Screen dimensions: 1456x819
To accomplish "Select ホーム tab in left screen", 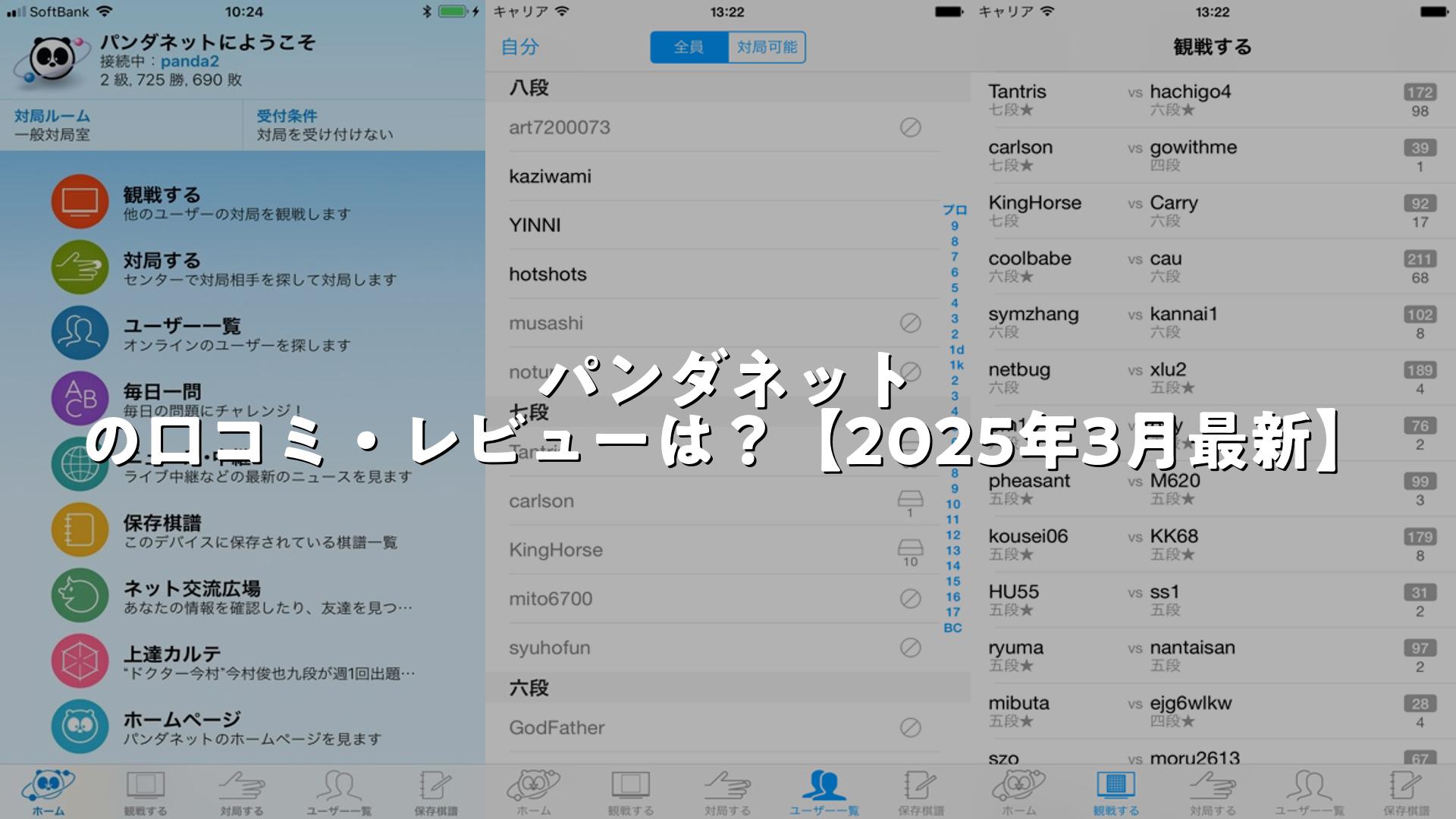I will coord(49,792).
